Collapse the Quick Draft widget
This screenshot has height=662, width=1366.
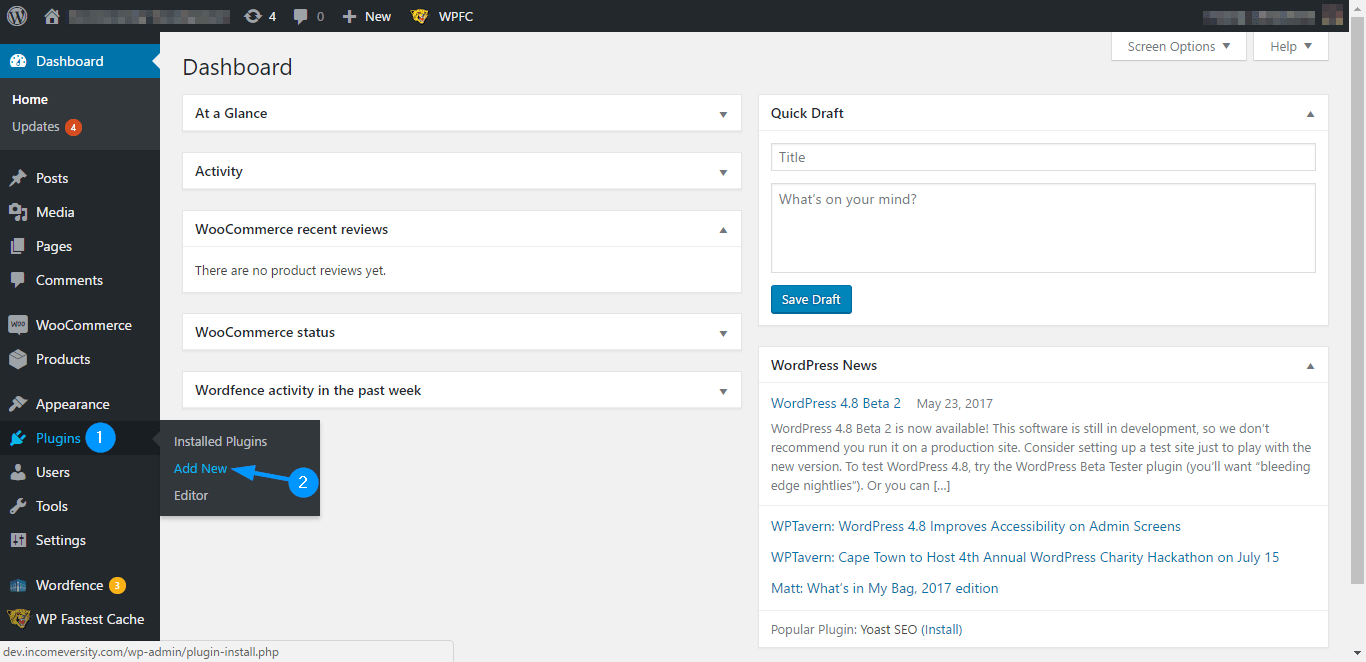coord(1310,113)
